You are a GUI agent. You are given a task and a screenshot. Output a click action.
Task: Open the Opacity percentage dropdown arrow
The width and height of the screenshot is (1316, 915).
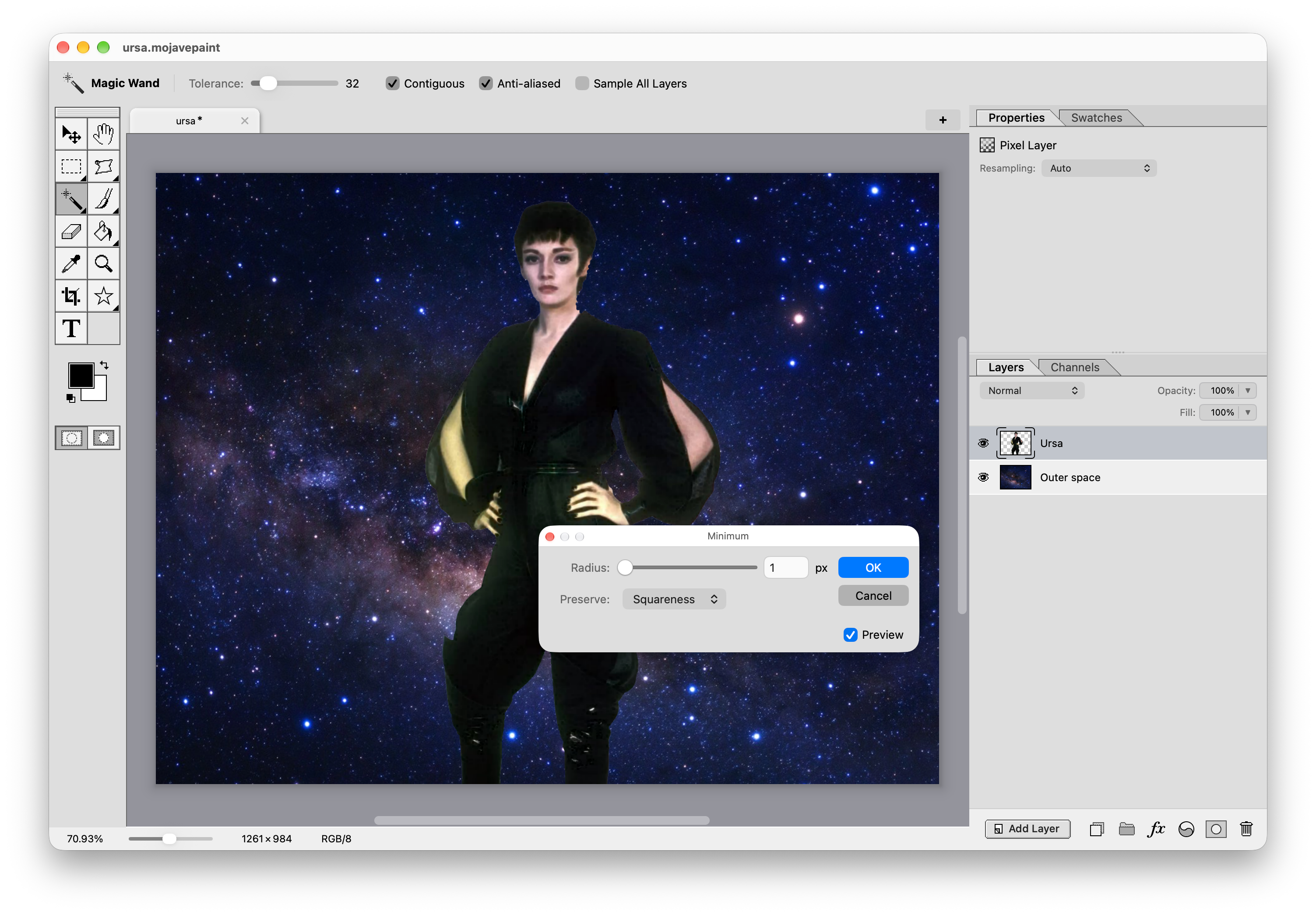click(x=1248, y=391)
